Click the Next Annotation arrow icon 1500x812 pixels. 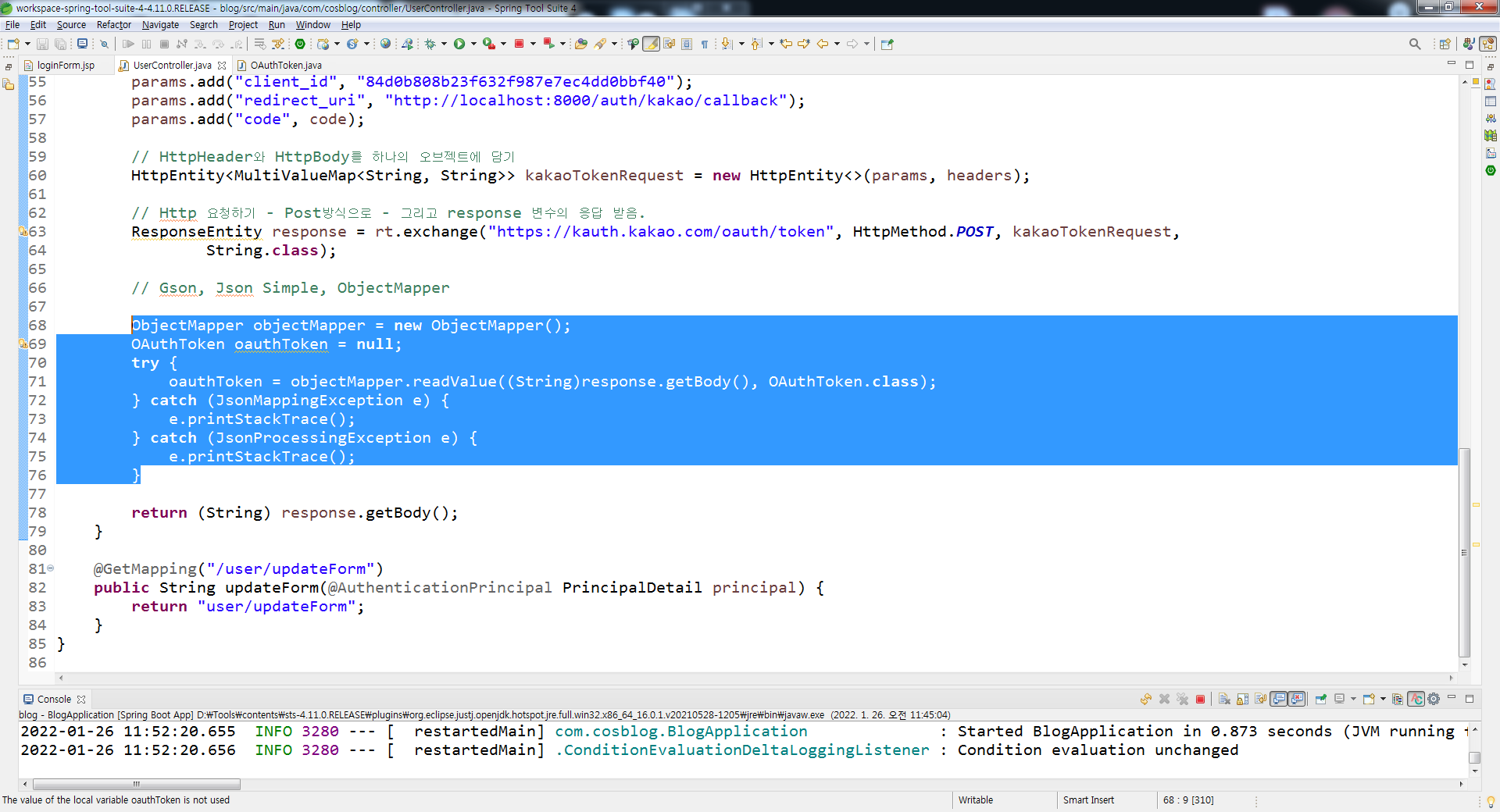727,44
